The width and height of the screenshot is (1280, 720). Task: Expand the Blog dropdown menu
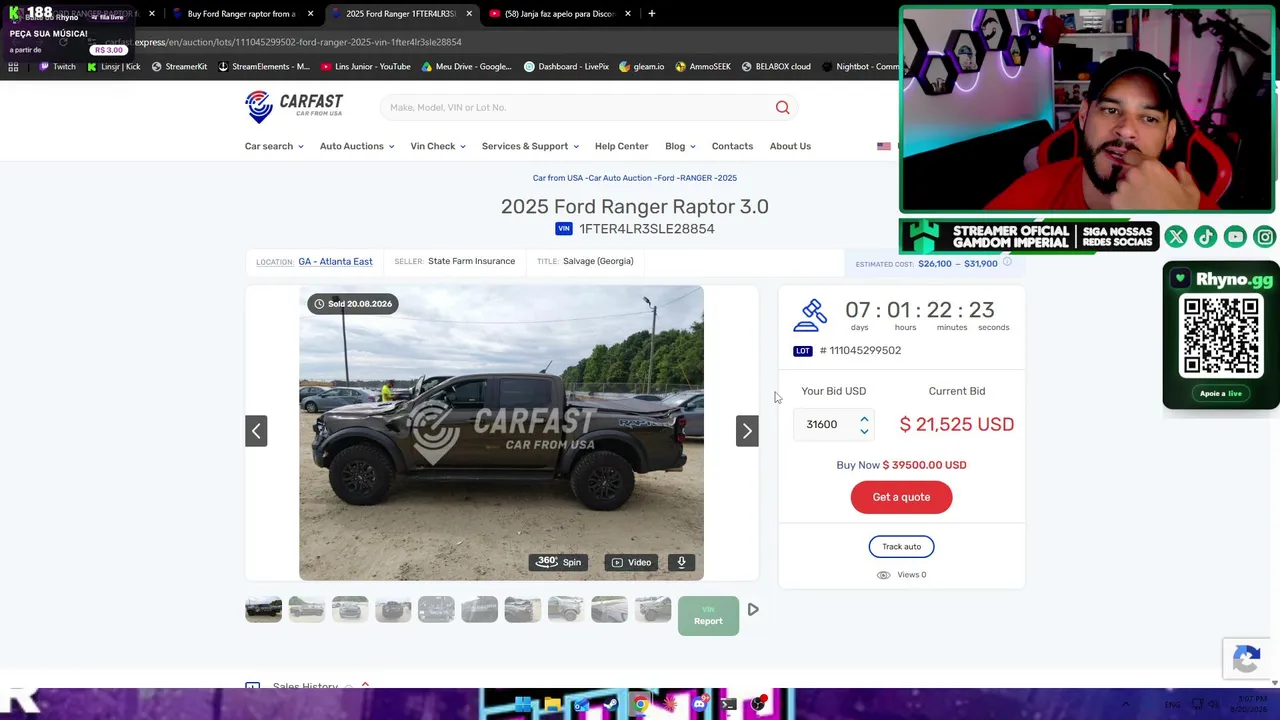click(x=681, y=146)
